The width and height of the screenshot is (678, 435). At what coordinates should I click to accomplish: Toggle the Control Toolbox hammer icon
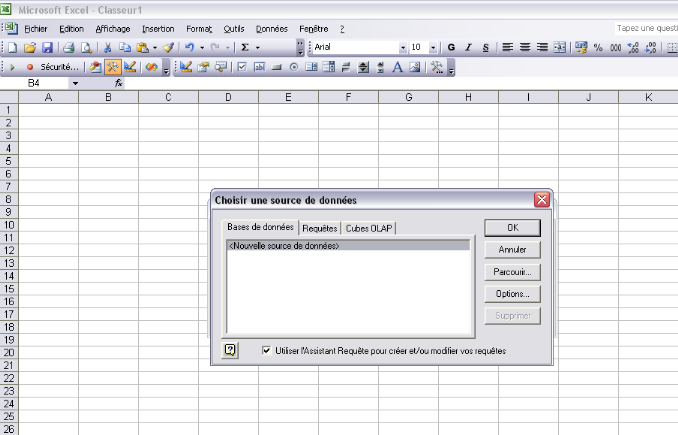[112, 67]
